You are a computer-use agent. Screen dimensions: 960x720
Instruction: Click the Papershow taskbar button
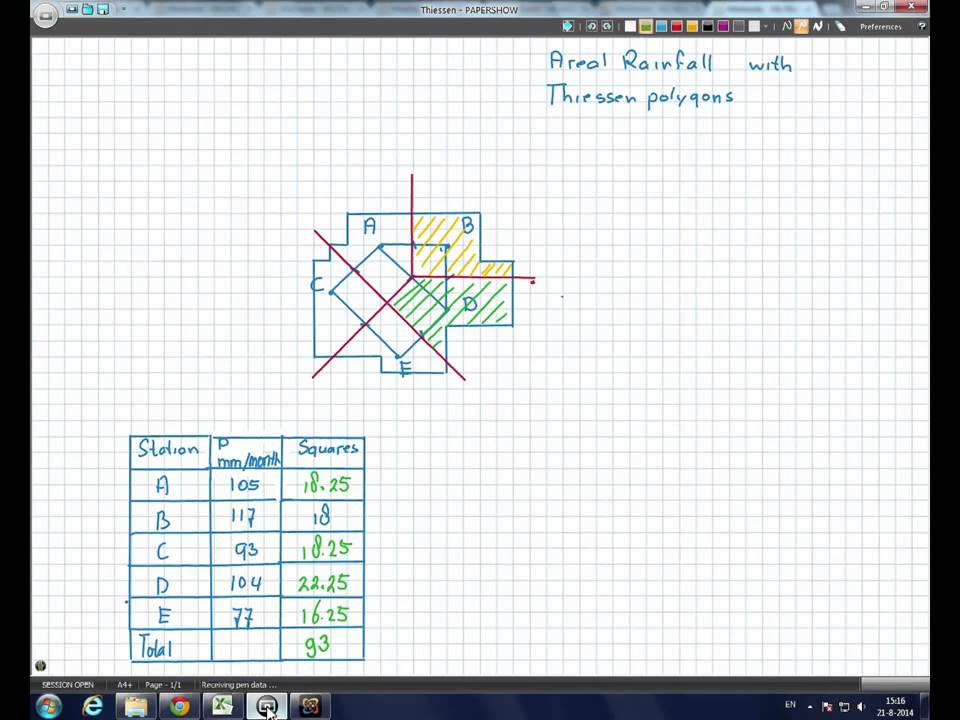267,707
